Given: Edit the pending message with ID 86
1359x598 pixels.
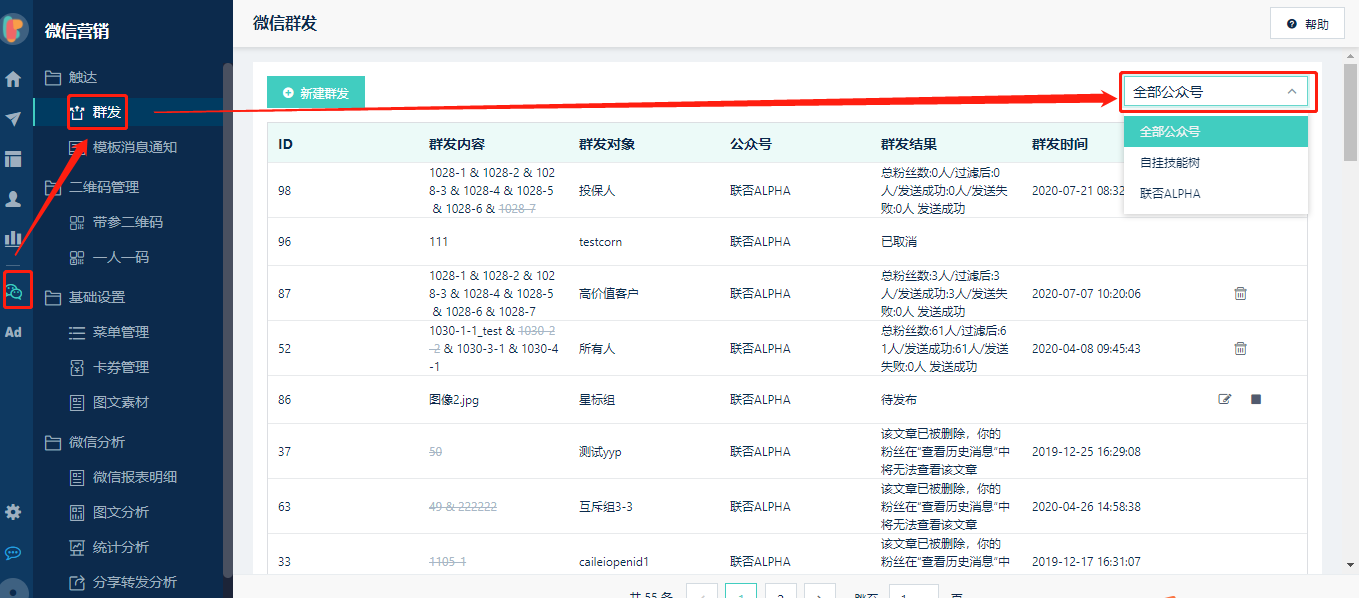Looking at the screenshot, I should point(1225,399).
